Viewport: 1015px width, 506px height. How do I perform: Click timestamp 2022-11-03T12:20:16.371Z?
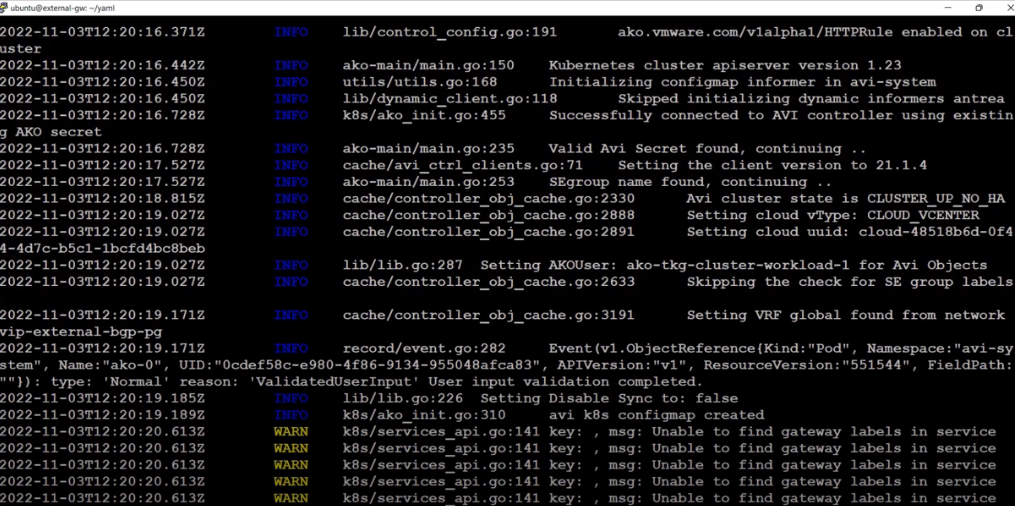click(102, 32)
